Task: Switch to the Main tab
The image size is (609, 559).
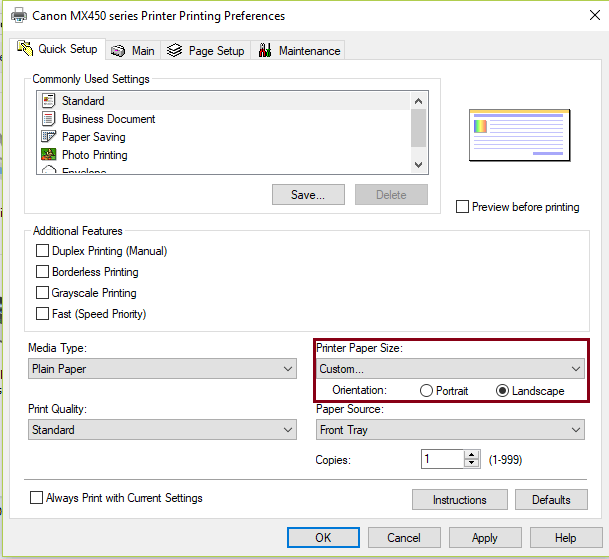Action: (133, 51)
